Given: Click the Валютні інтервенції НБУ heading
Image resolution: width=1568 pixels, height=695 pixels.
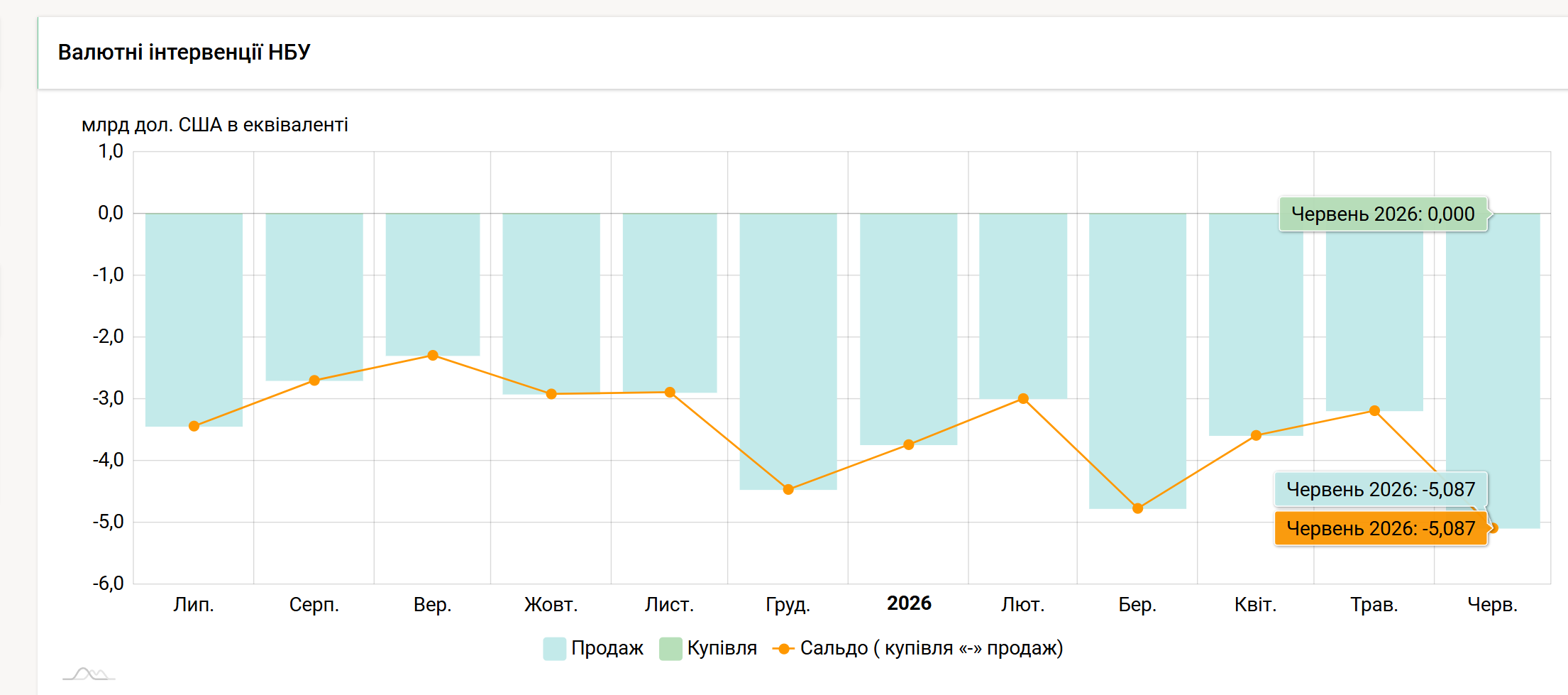Looking at the screenshot, I should coord(184,52).
